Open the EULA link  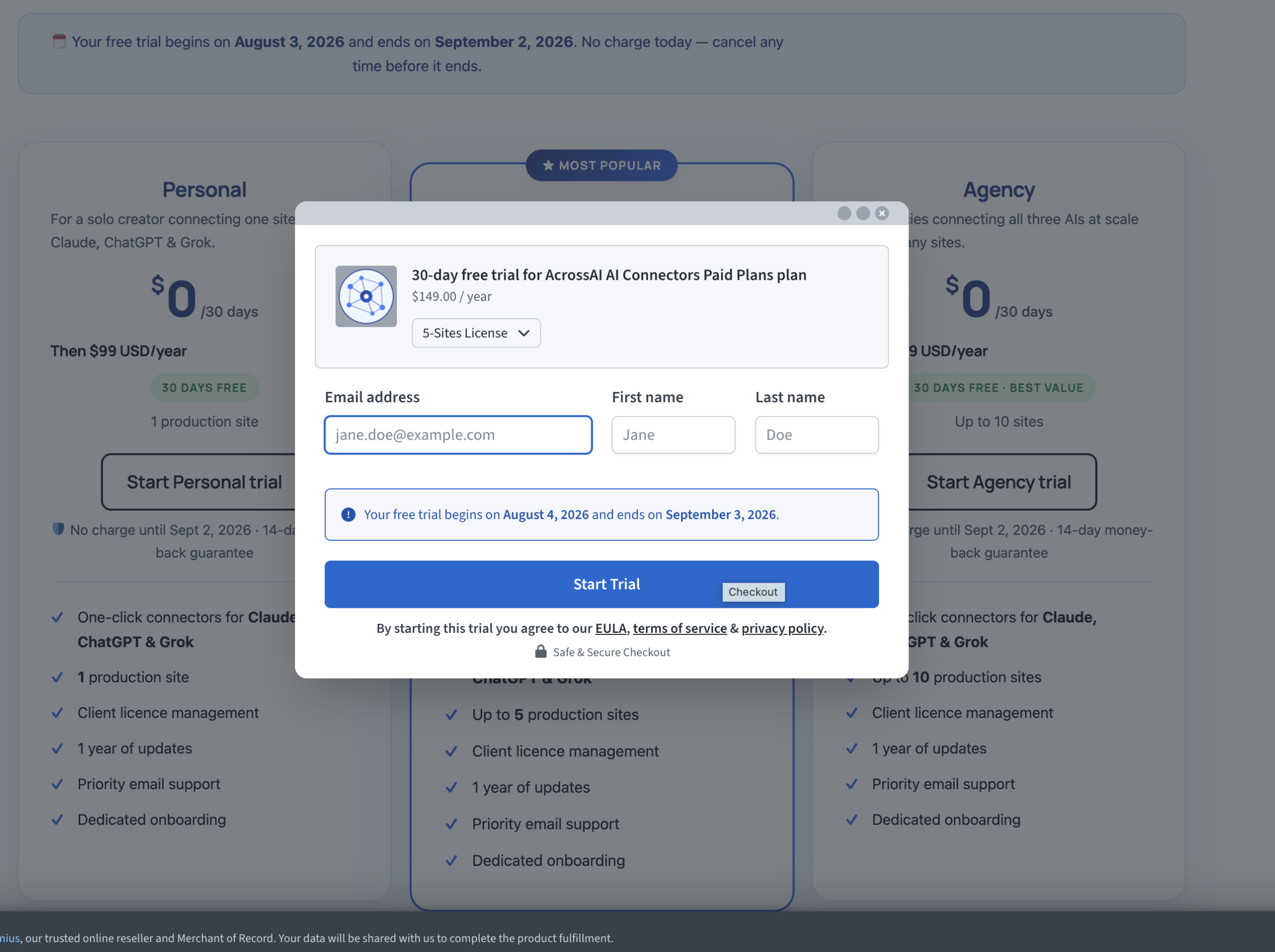(611, 628)
